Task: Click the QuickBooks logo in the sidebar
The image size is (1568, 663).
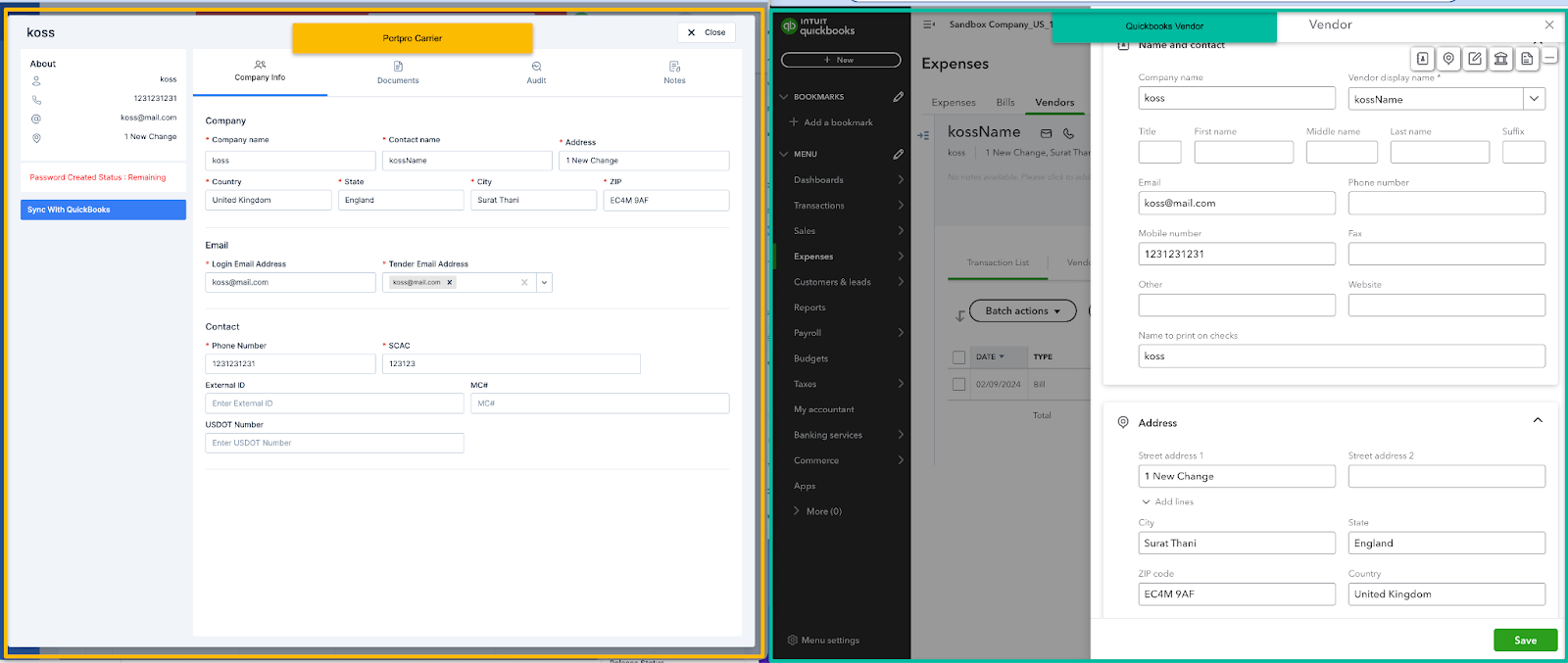Action: [789, 26]
